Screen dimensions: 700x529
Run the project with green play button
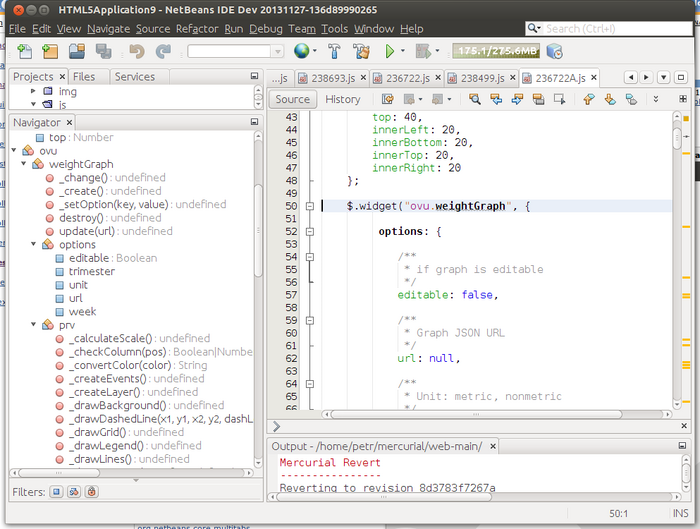pyautogui.click(x=389, y=51)
